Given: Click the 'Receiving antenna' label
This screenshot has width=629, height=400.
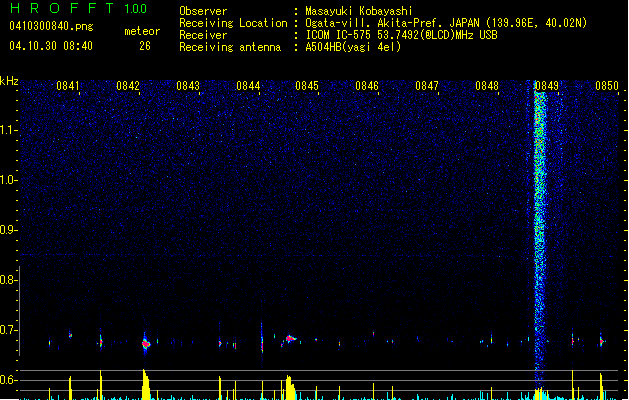Looking at the screenshot, I should coord(230,47).
